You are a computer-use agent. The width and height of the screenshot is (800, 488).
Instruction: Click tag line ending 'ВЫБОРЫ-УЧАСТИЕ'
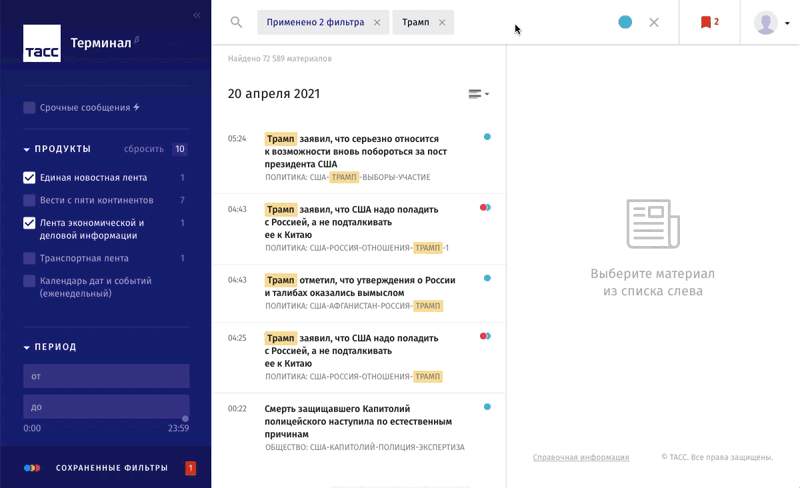click(347, 177)
